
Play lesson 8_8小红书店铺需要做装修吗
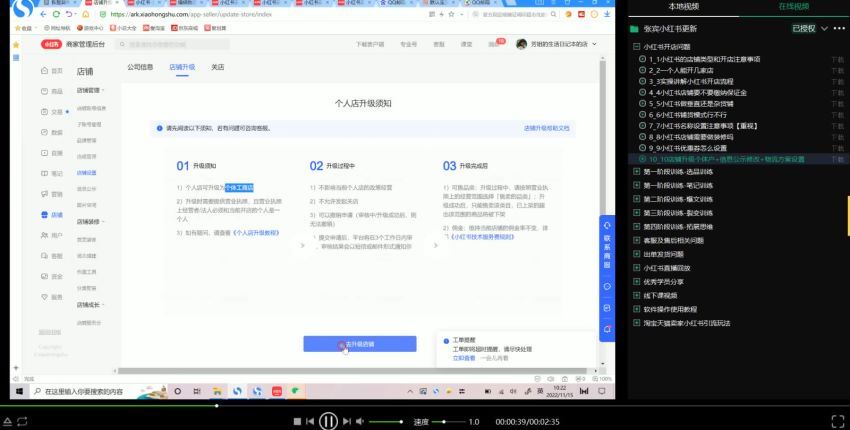tap(691, 137)
